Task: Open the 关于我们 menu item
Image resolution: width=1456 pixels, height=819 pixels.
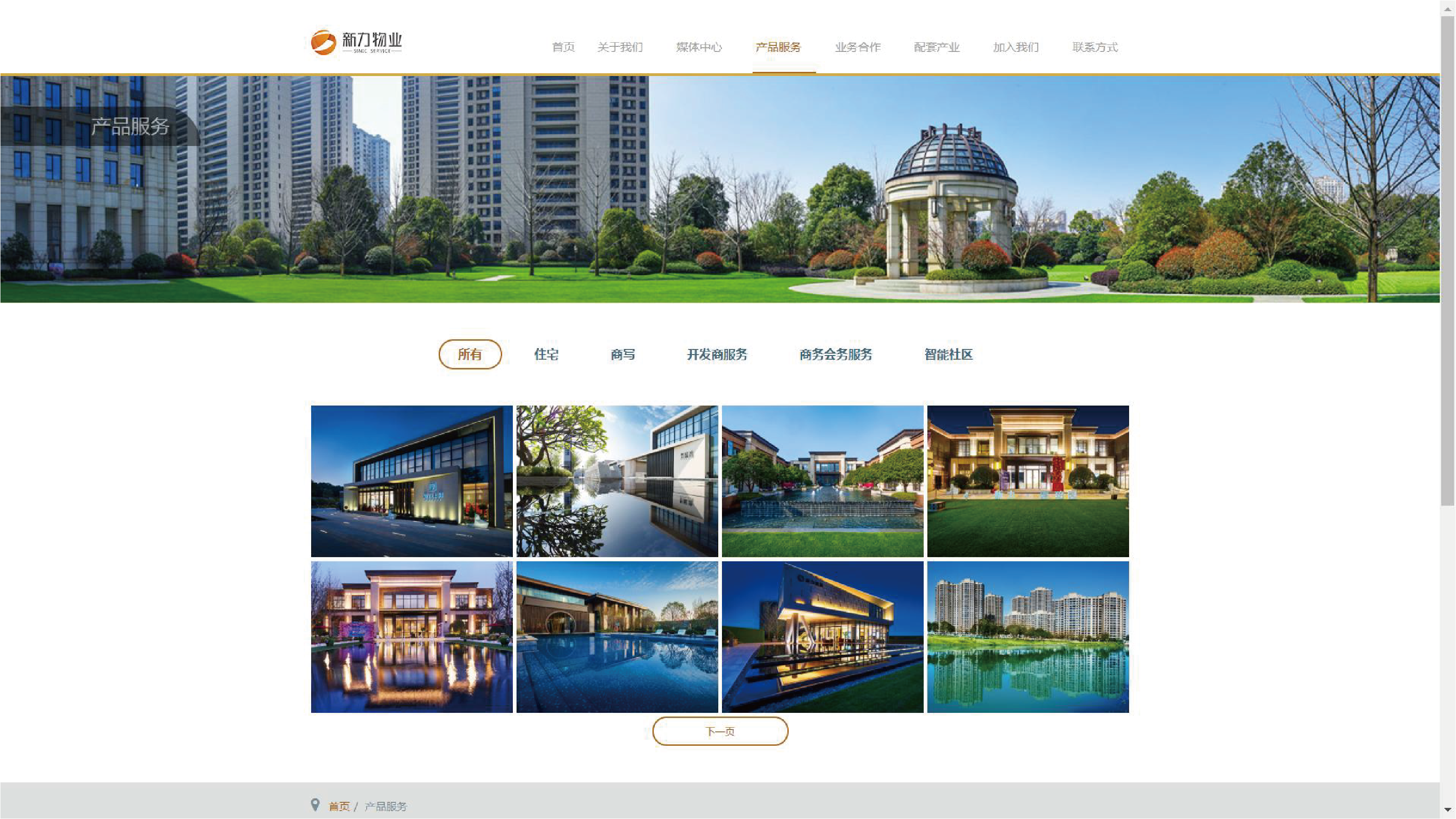Action: tap(619, 47)
